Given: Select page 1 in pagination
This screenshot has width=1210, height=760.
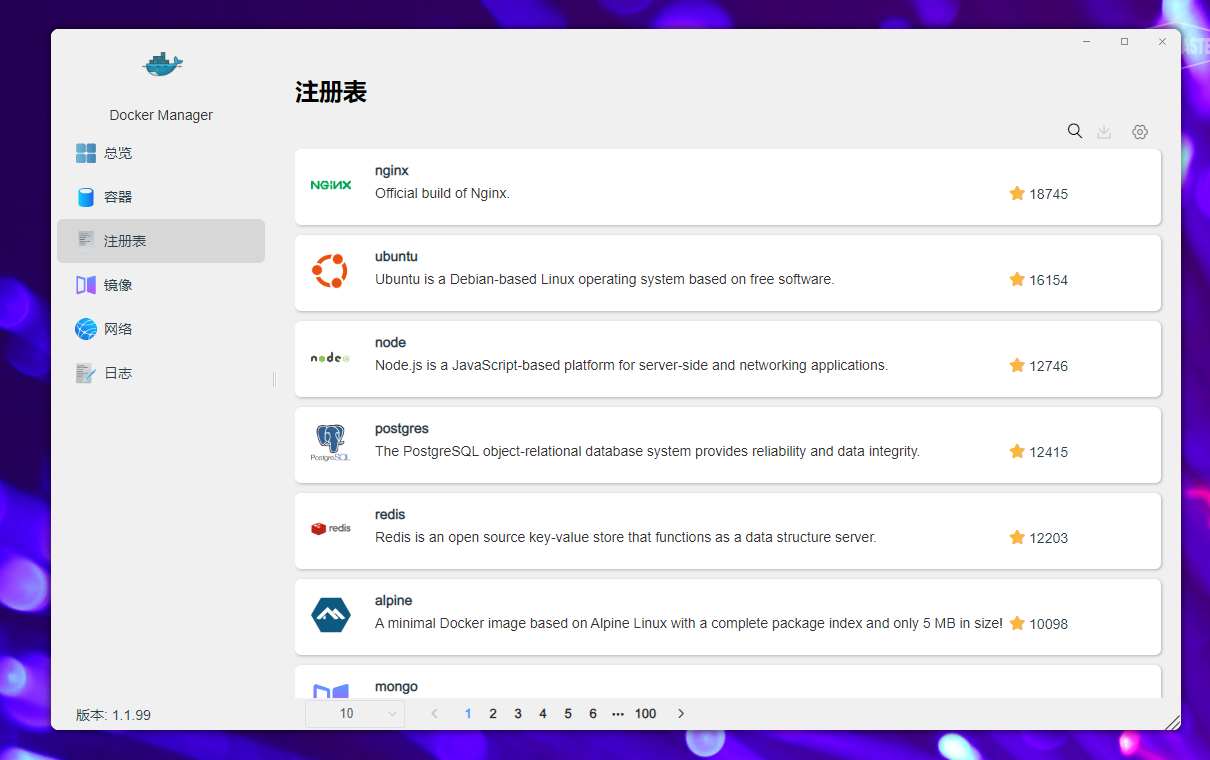Looking at the screenshot, I should (x=468, y=713).
